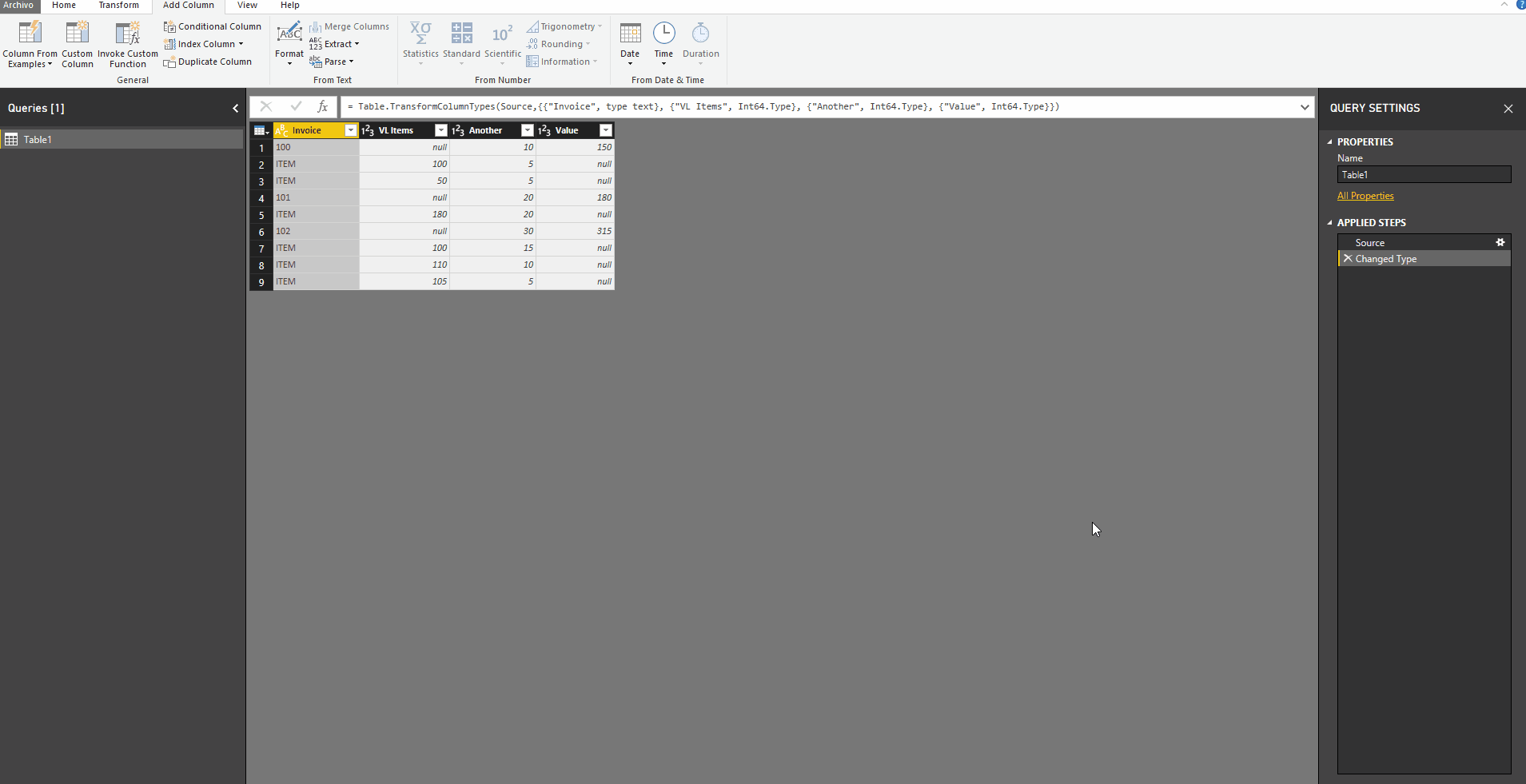Screen dimensions: 1526x784
Task: Open the Extract dropdown
Action: [357, 44]
